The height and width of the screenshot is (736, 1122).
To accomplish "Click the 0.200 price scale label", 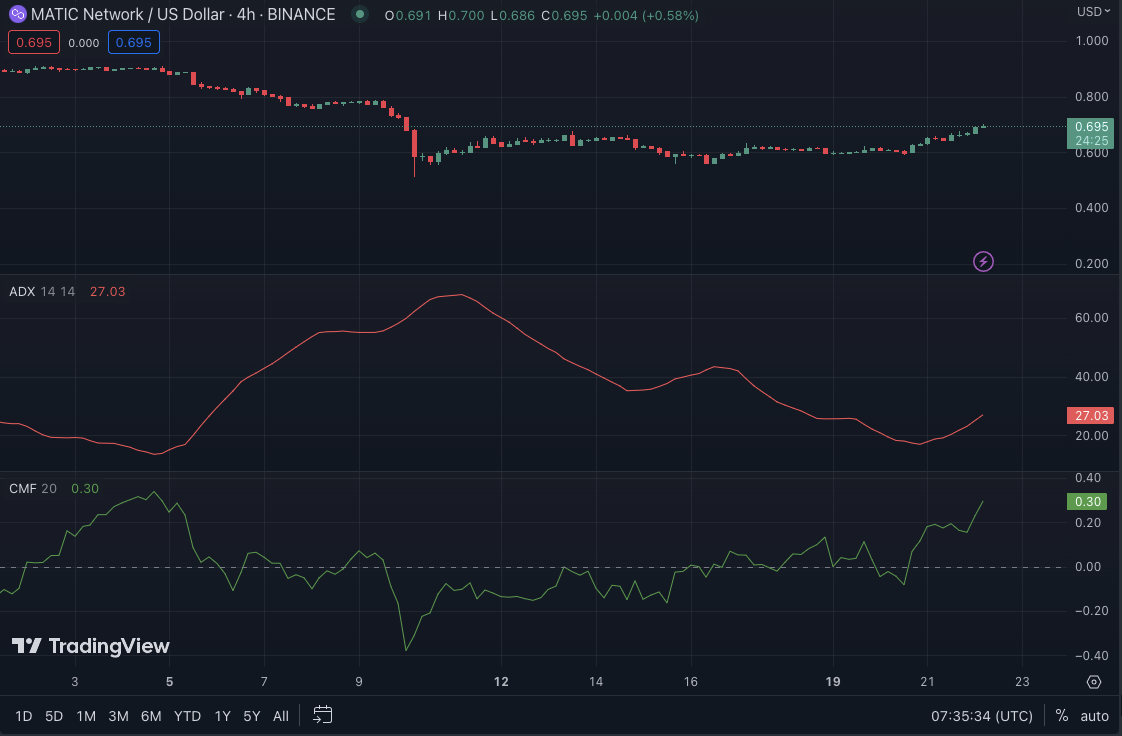I will [1092, 264].
